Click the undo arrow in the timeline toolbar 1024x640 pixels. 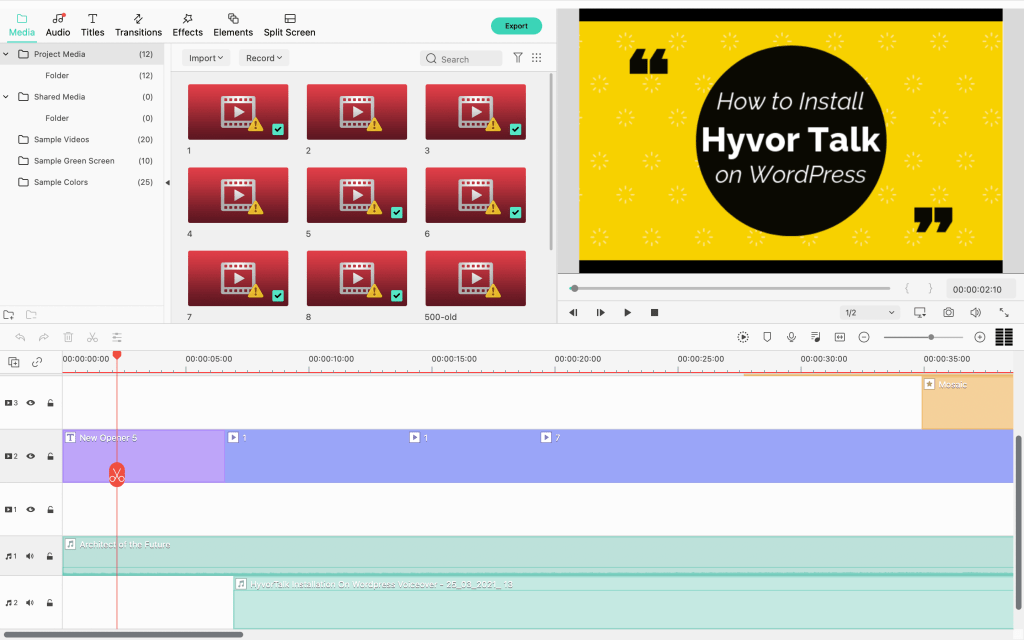coord(20,338)
